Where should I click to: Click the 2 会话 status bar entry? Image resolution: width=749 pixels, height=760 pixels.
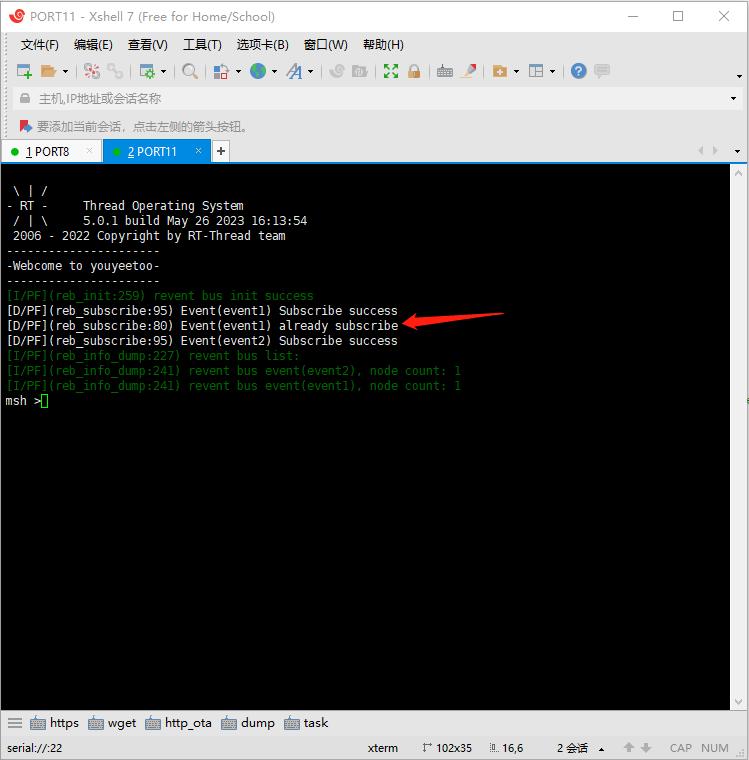[573, 748]
